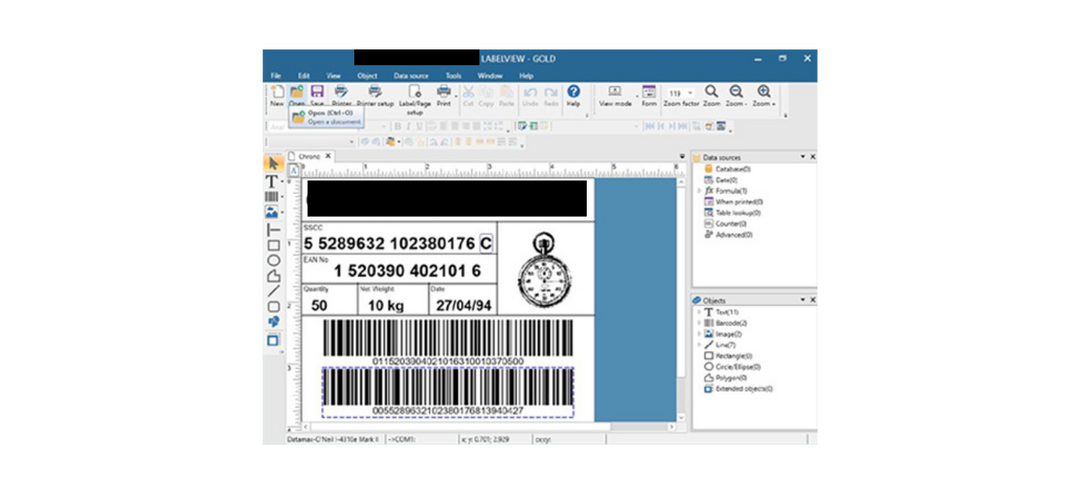The width and height of the screenshot is (1080, 494).
Task: Select the Rectangle tool in left toolbox
Action: pyautogui.click(x=273, y=245)
